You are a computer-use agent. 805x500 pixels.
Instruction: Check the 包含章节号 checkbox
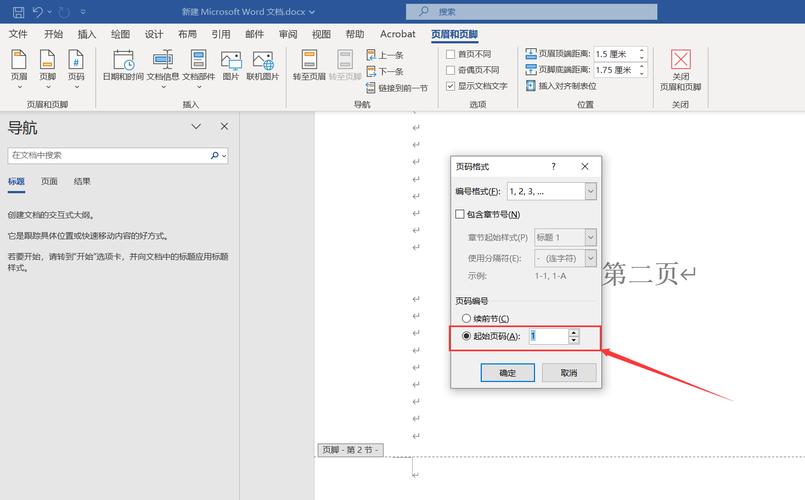pos(460,214)
